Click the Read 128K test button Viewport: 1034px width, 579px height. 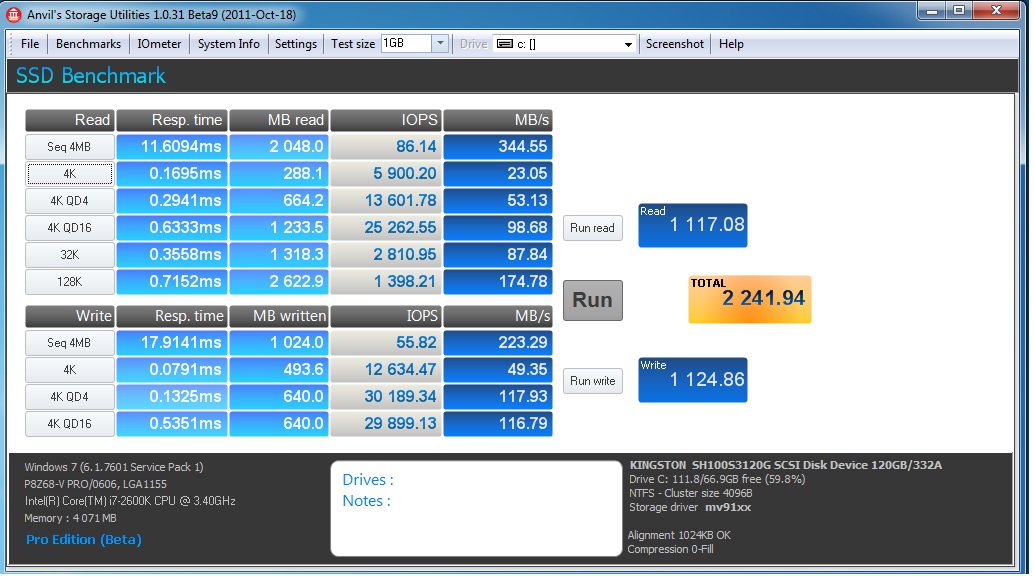(70, 282)
